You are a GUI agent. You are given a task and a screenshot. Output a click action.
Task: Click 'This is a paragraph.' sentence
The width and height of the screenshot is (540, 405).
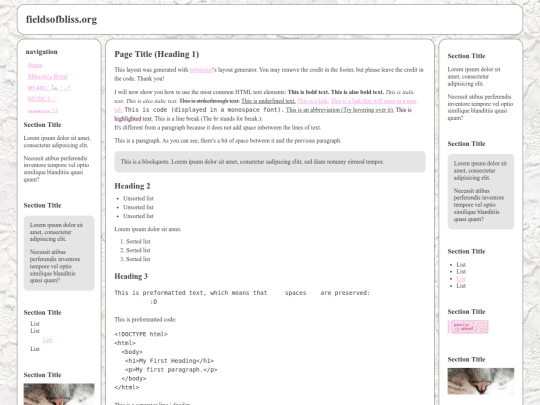[x=137, y=141]
